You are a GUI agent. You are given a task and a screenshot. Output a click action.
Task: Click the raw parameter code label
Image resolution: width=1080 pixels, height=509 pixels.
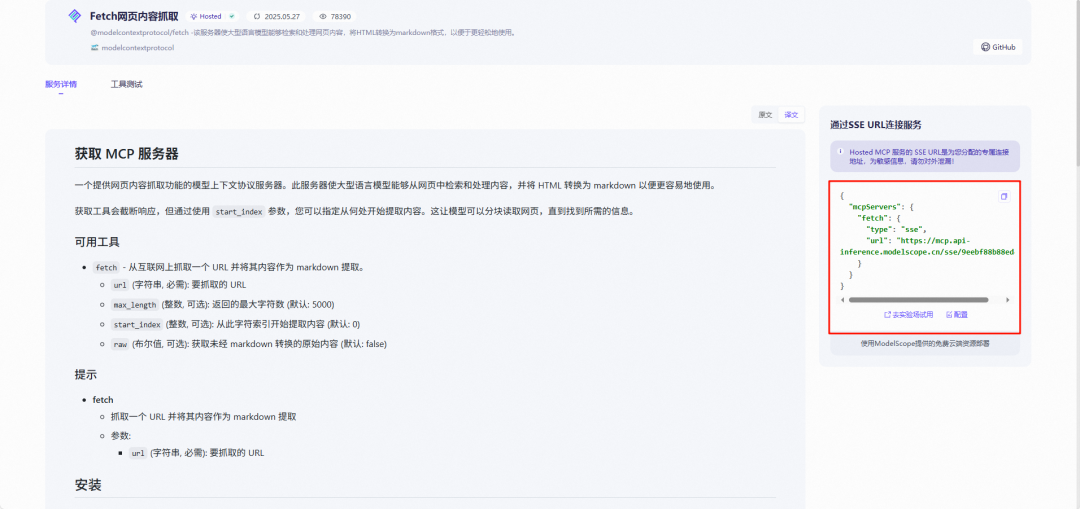click(x=120, y=344)
